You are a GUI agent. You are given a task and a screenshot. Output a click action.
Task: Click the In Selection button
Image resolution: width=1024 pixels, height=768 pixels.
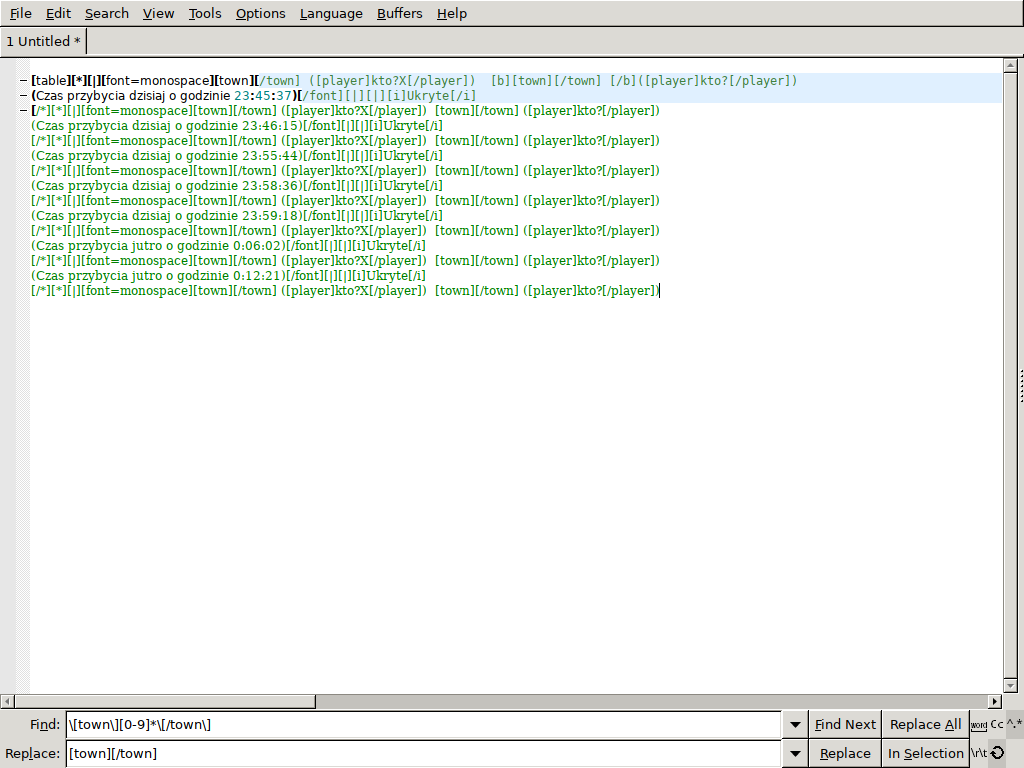point(925,753)
